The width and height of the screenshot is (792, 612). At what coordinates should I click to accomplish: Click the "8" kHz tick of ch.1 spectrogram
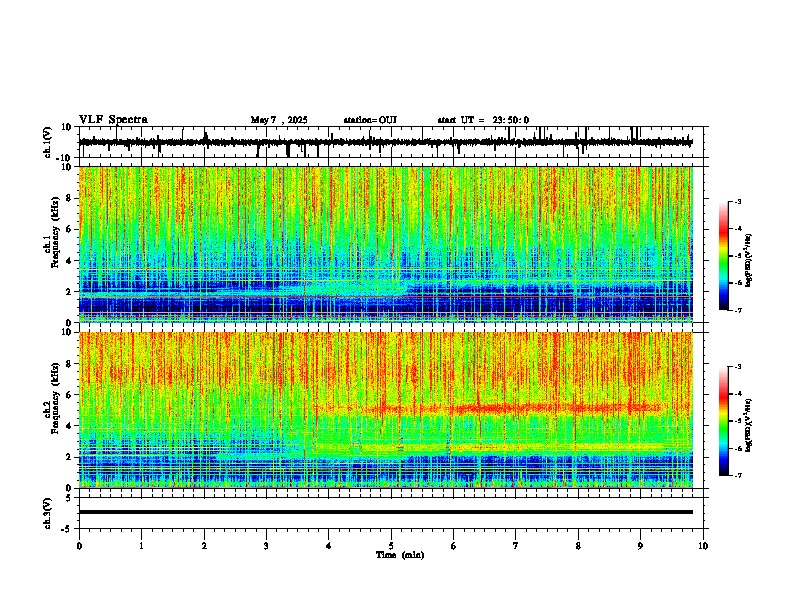(x=69, y=198)
